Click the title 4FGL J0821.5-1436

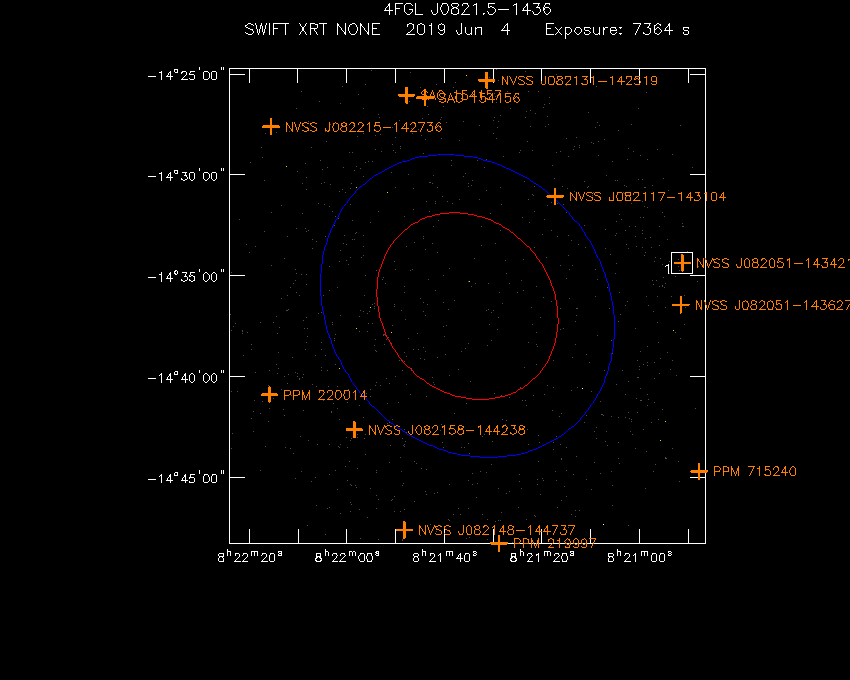tap(467, 9)
